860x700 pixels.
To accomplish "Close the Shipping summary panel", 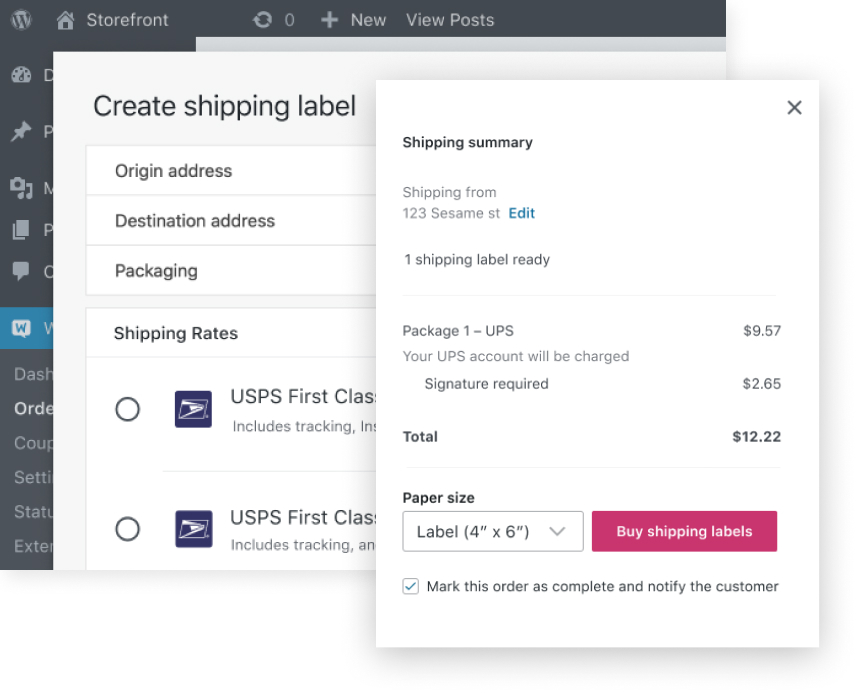I will click(x=794, y=107).
